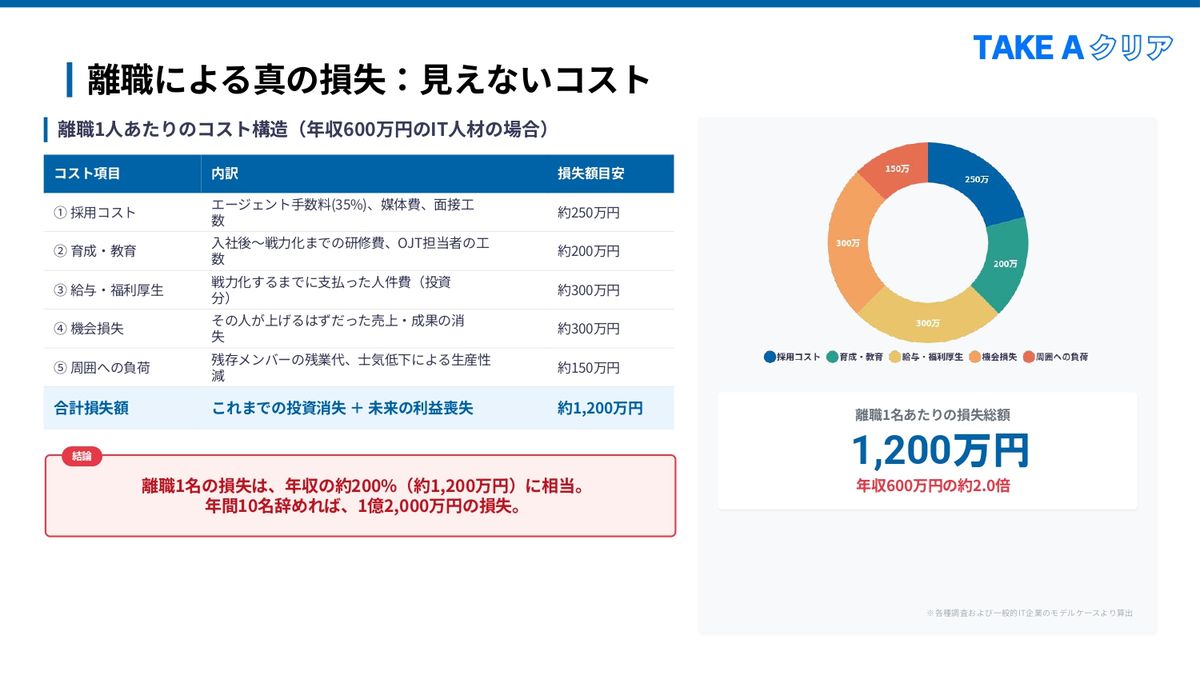
Task: Click the TAKE A クリア logo
Action: pyautogui.click(x=1072, y=47)
